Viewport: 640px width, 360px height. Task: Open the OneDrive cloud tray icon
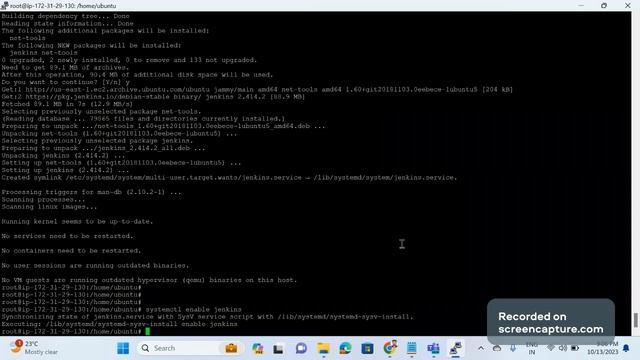point(497,348)
